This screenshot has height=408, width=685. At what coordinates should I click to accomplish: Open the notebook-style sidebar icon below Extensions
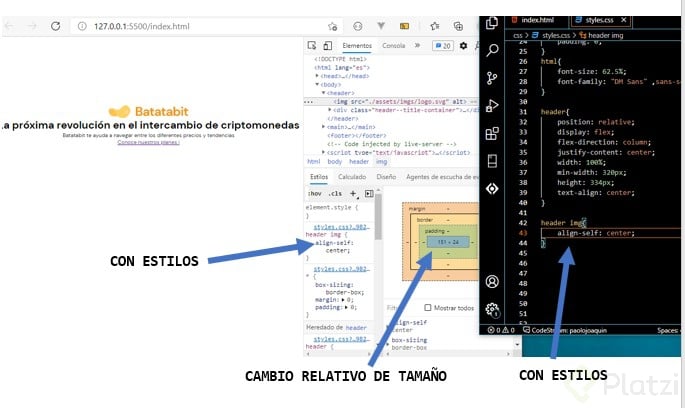(x=492, y=161)
